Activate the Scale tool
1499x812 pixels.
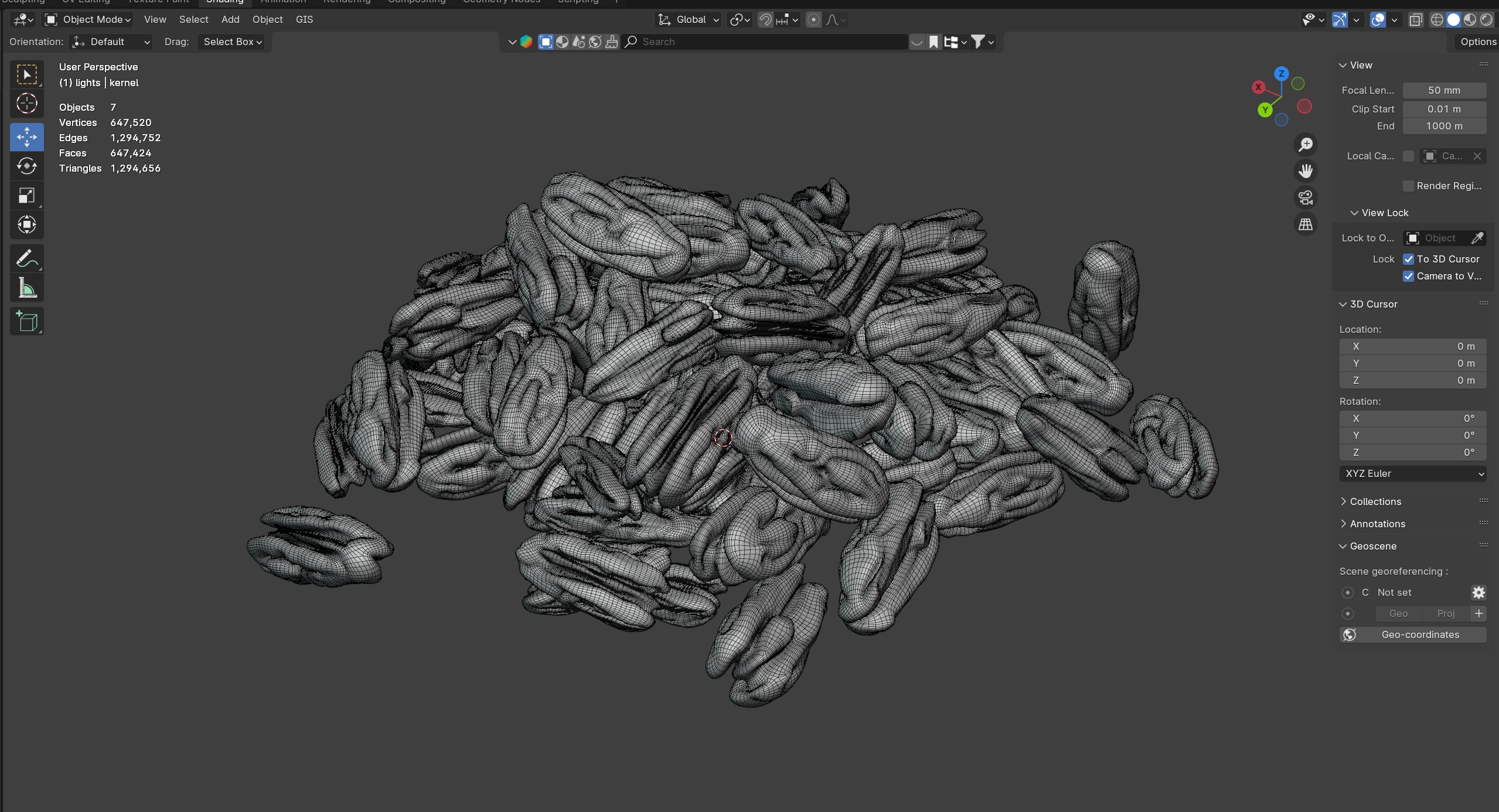click(26, 196)
